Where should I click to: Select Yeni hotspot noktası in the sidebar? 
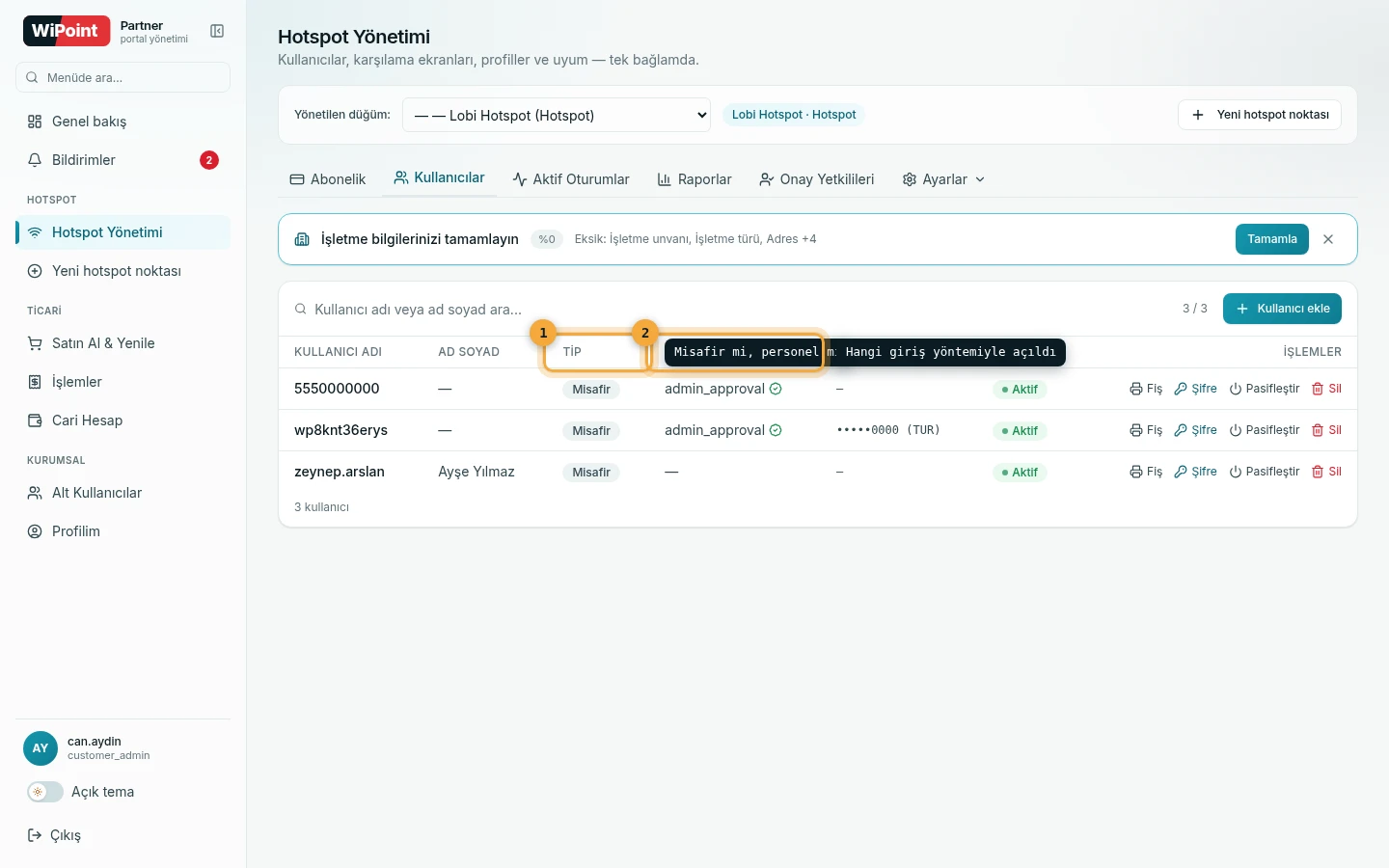pos(123,271)
